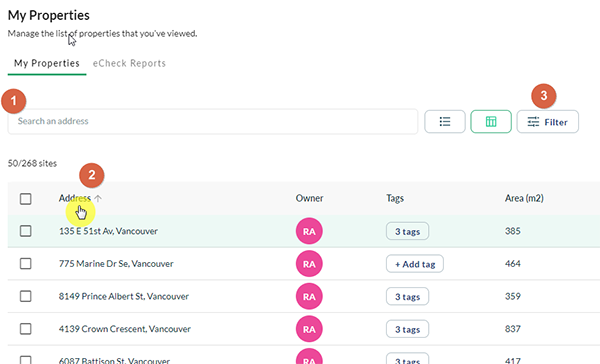Check the box for 775 Marine Dr Se
The width and height of the screenshot is (600, 364).
[x=26, y=264]
